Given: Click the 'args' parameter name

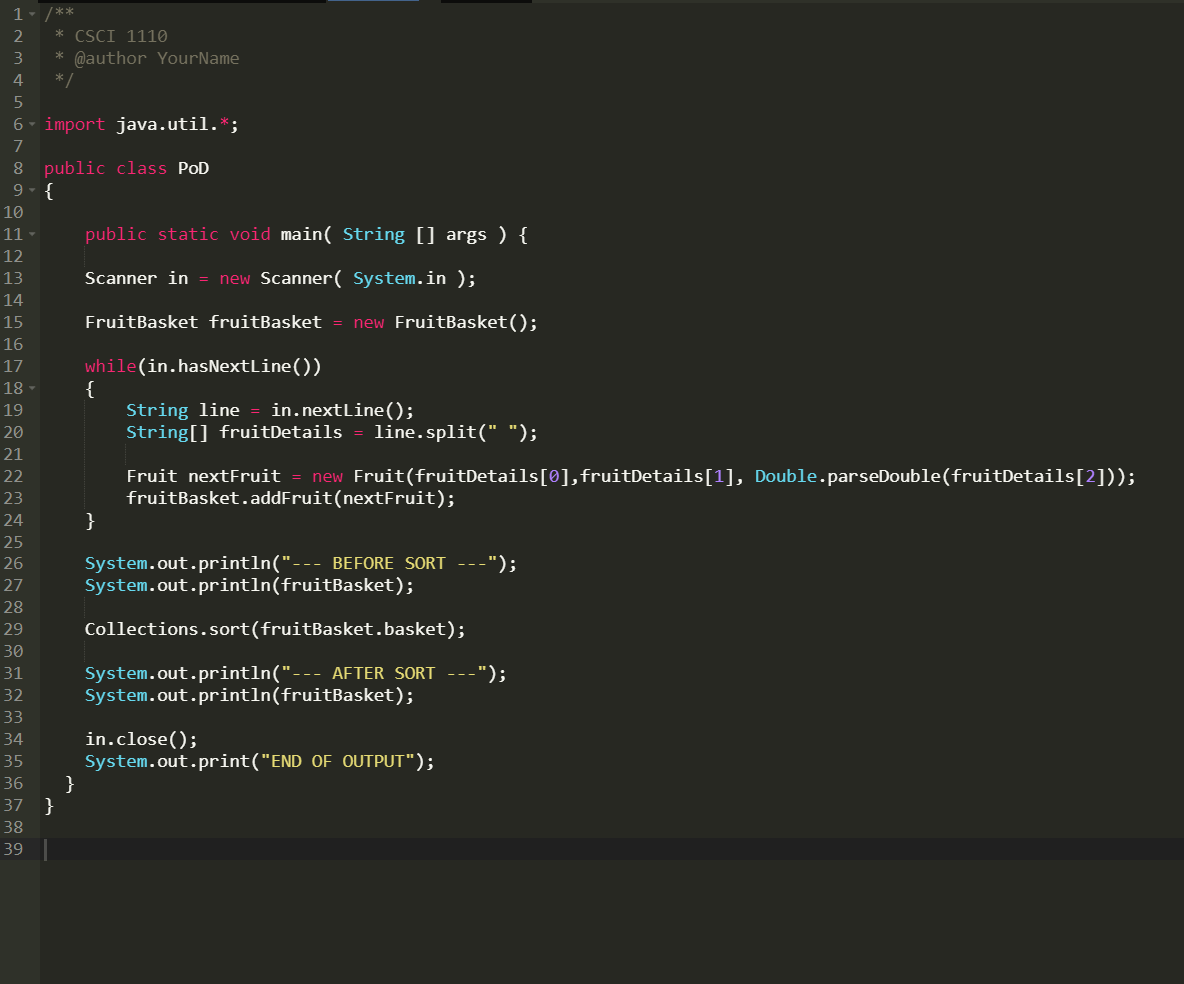Looking at the screenshot, I should pos(466,235).
